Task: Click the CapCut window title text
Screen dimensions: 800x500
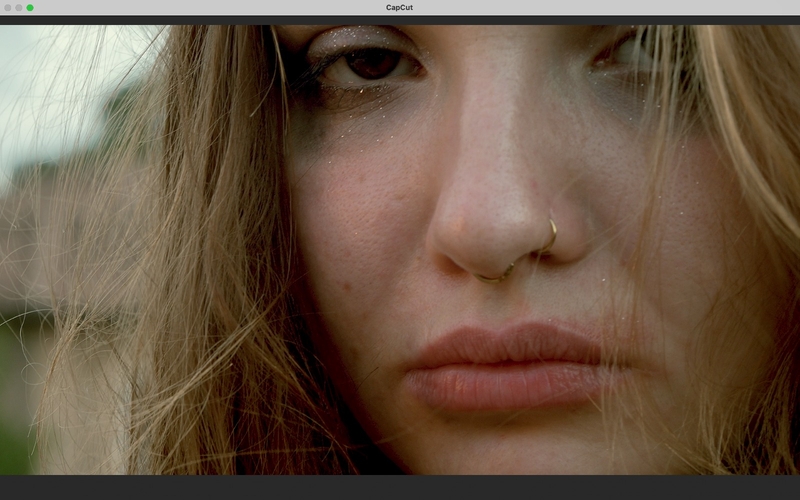Action: click(400, 8)
